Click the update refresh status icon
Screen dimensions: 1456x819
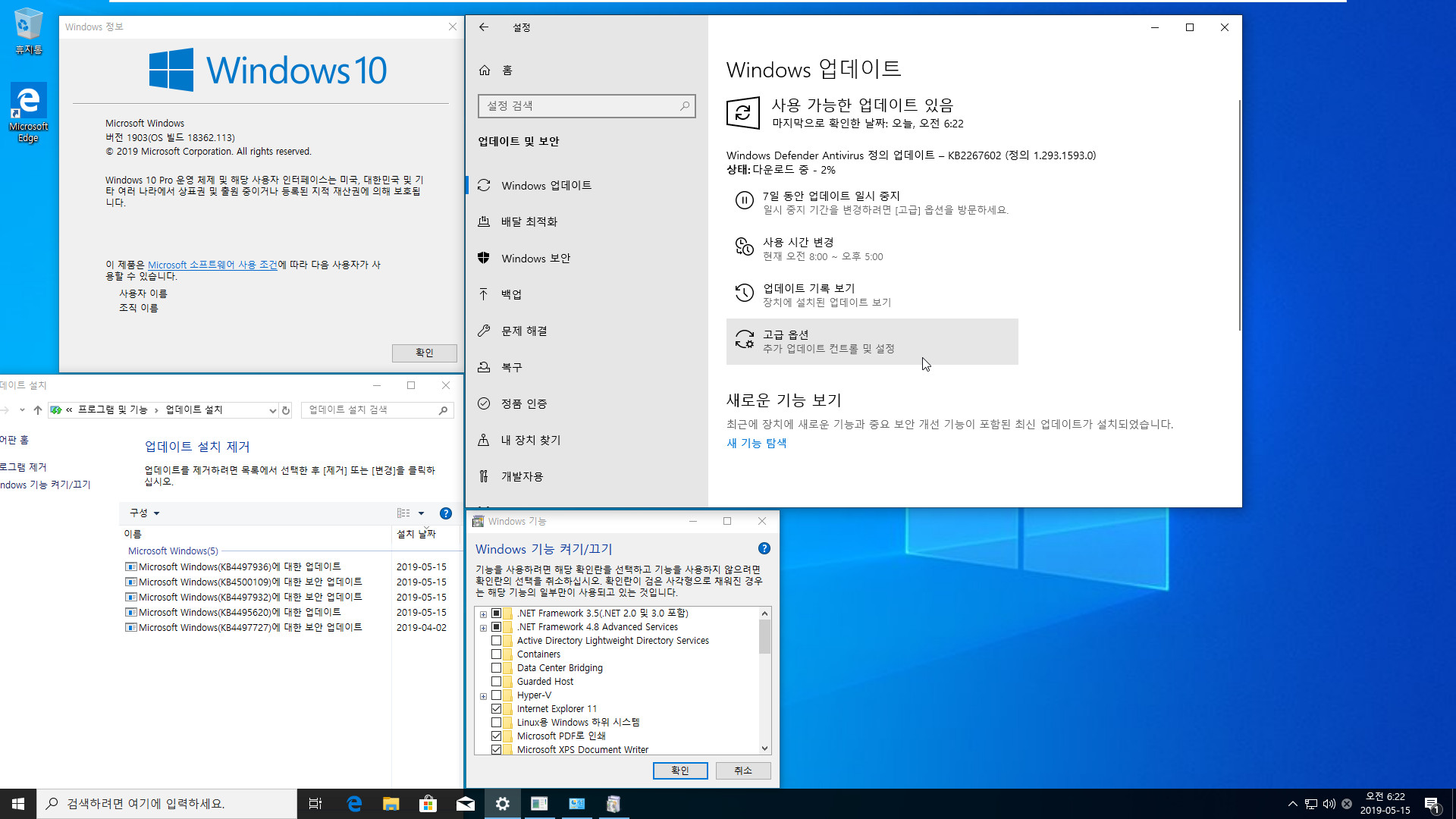[743, 113]
